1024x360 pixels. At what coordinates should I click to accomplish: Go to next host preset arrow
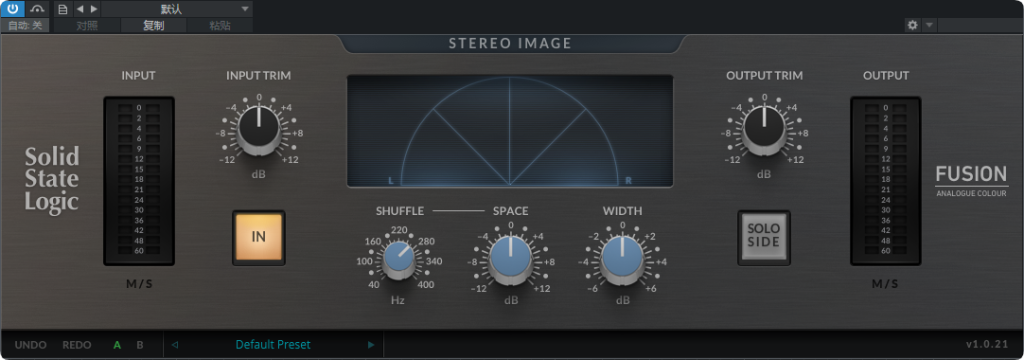[94, 9]
